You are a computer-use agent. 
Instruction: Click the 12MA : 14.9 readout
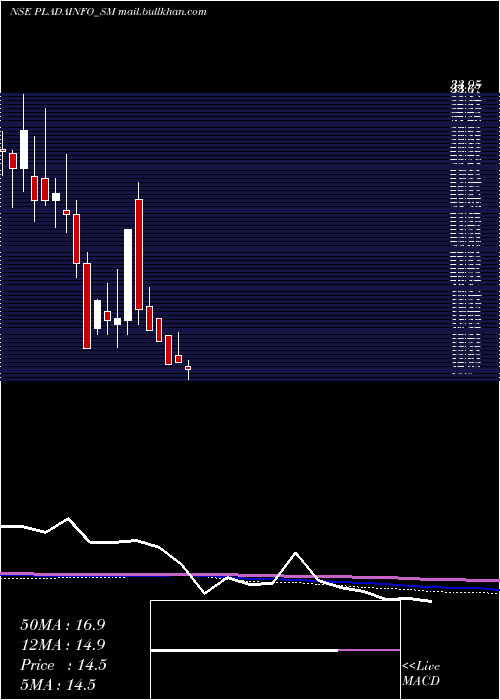pos(63,645)
